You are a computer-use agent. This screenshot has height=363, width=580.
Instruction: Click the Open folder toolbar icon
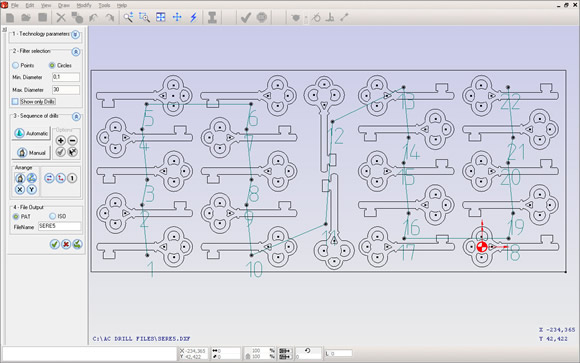tap(26, 17)
